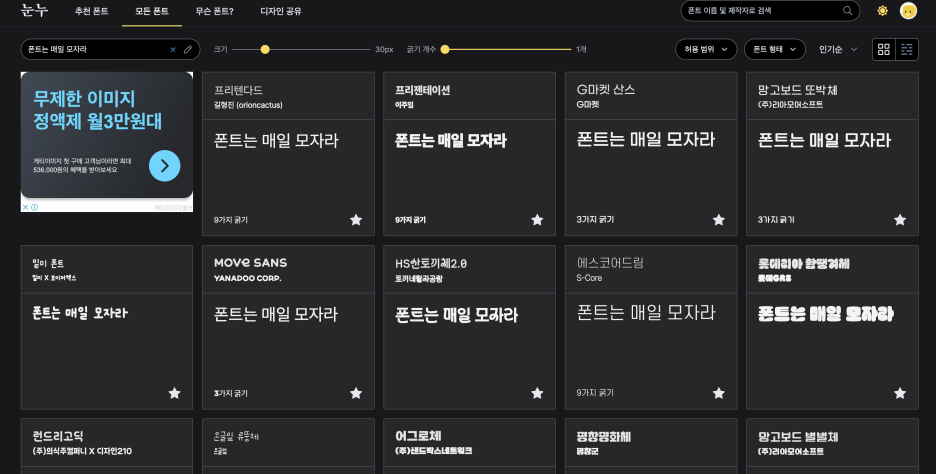
Task: Favorite the MOVE SANS font star
Action: (x=356, y=393)
